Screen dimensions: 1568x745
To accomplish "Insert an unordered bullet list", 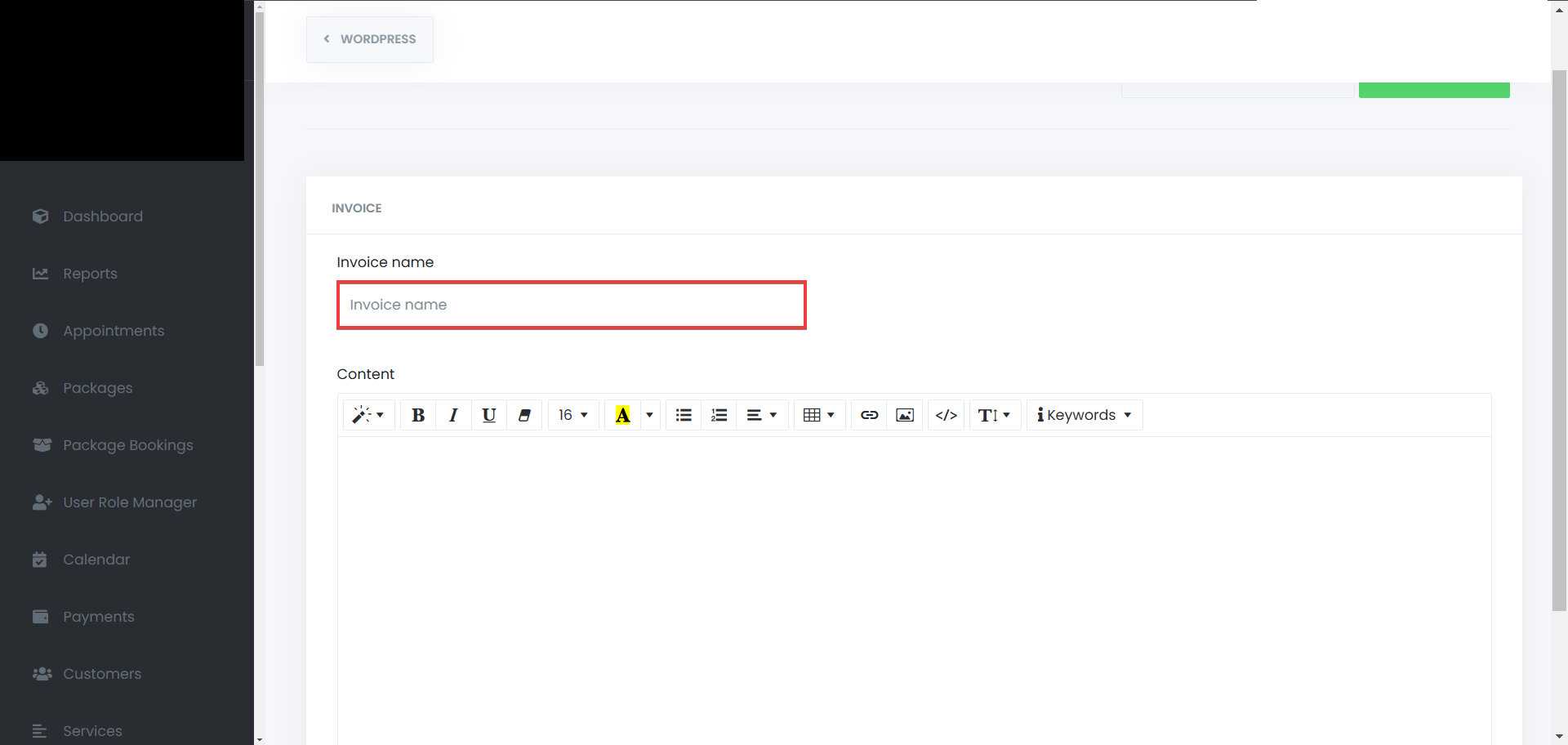I will [684, 415].
